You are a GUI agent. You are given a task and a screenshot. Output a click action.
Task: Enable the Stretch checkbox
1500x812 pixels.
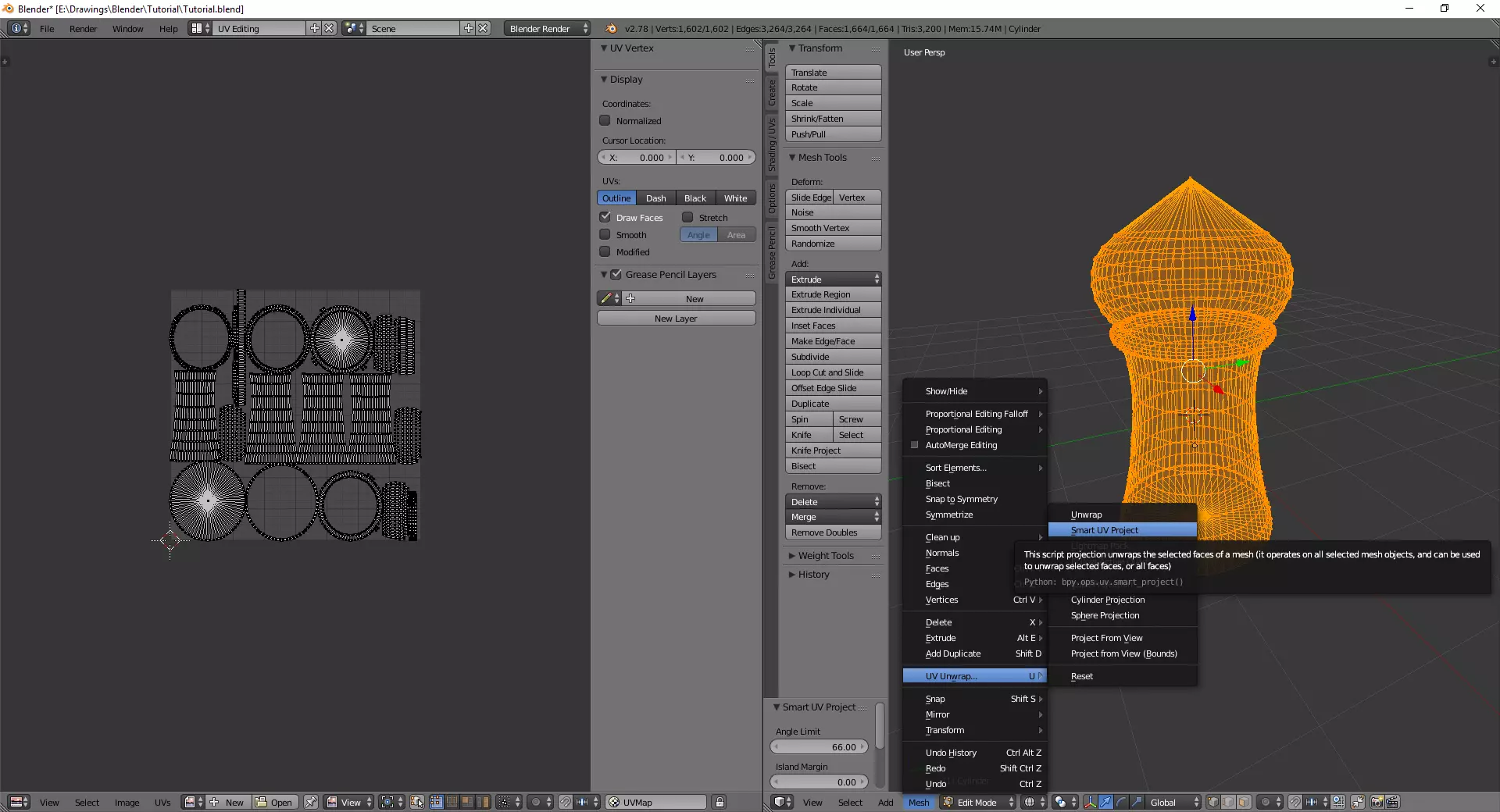687,217
